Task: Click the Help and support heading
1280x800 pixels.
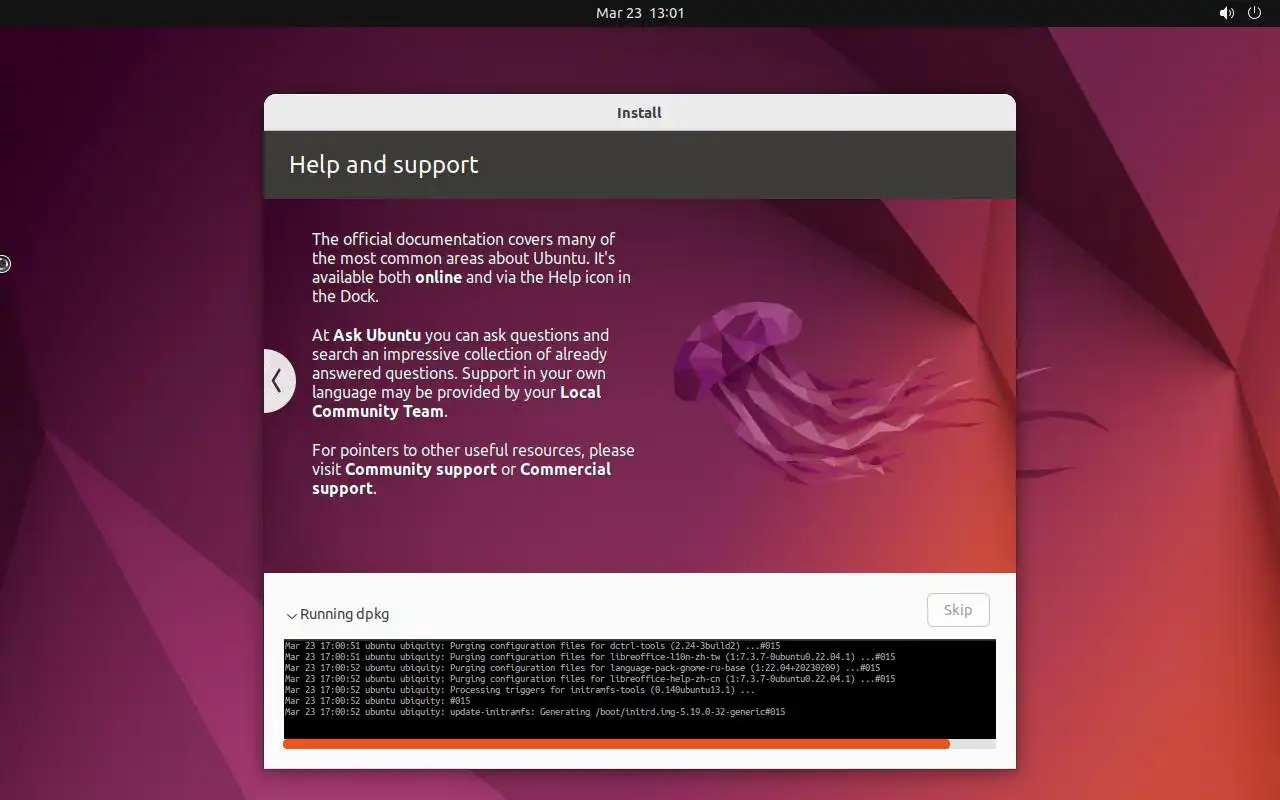Action: coord(384,165)
